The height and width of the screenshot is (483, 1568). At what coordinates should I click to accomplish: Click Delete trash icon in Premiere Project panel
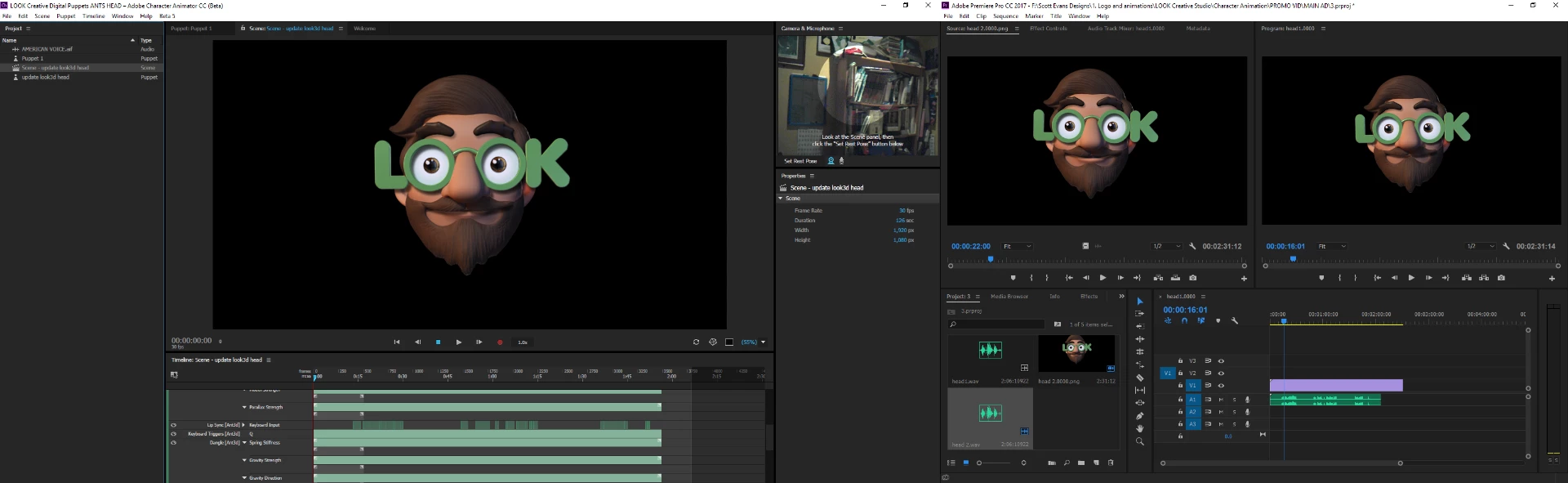pos(1111,463)
